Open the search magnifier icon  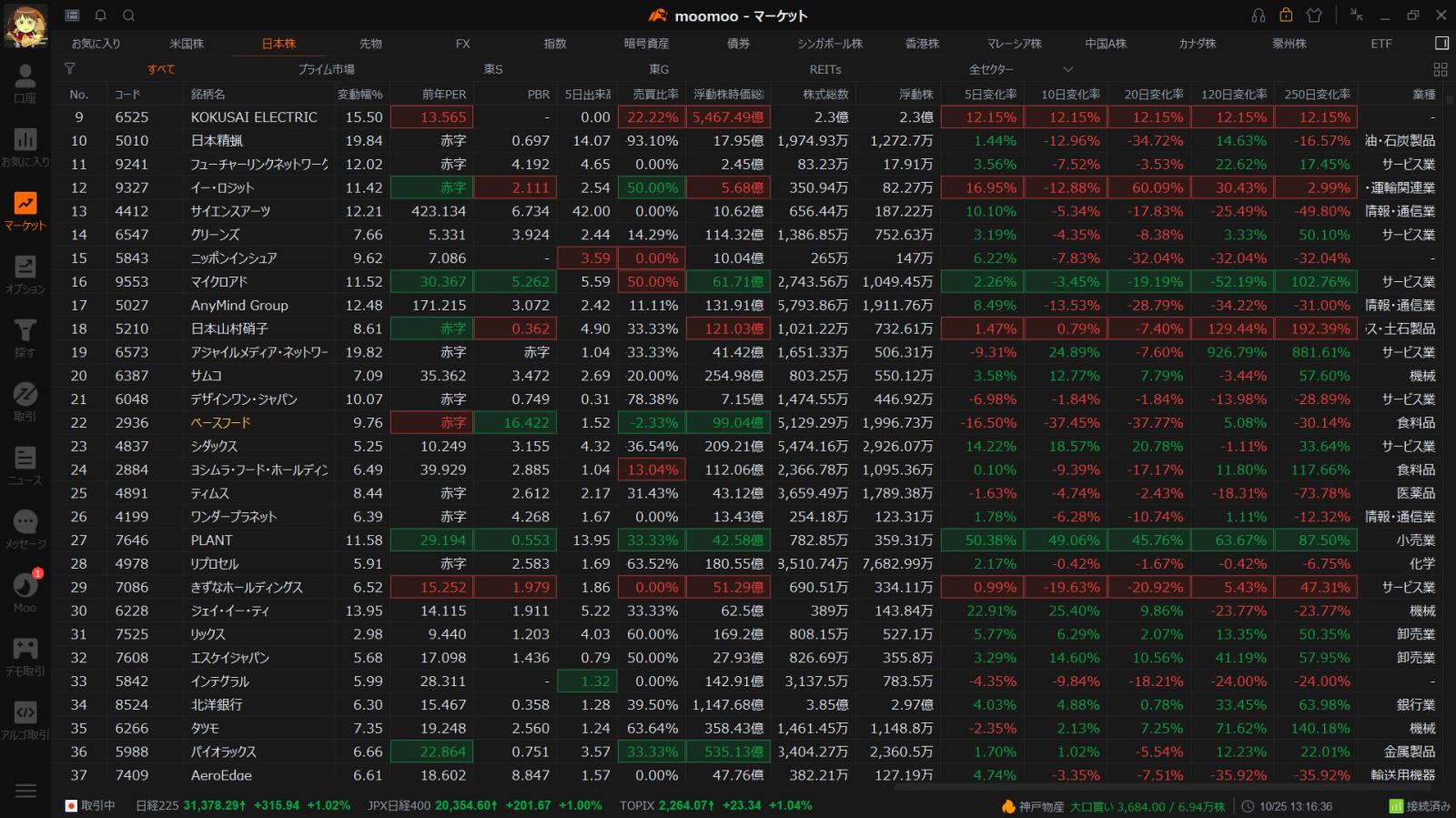coord(128,15)
